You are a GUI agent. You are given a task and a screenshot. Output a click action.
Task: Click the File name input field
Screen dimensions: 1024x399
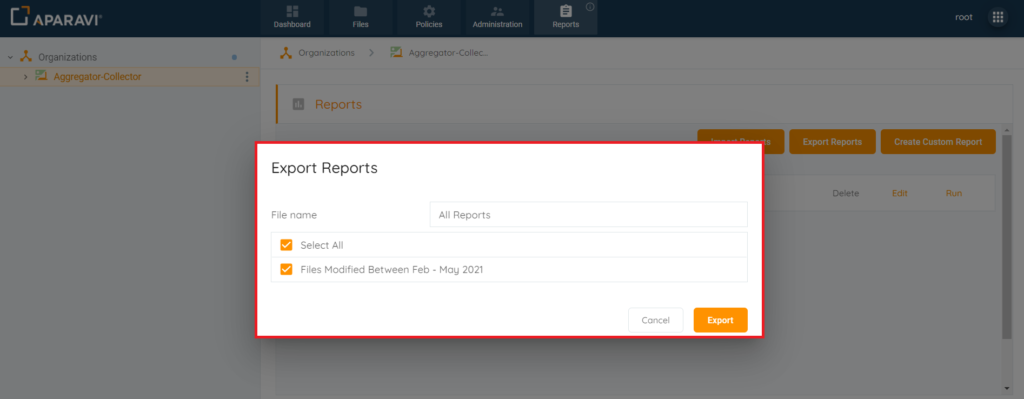point(588,214)
